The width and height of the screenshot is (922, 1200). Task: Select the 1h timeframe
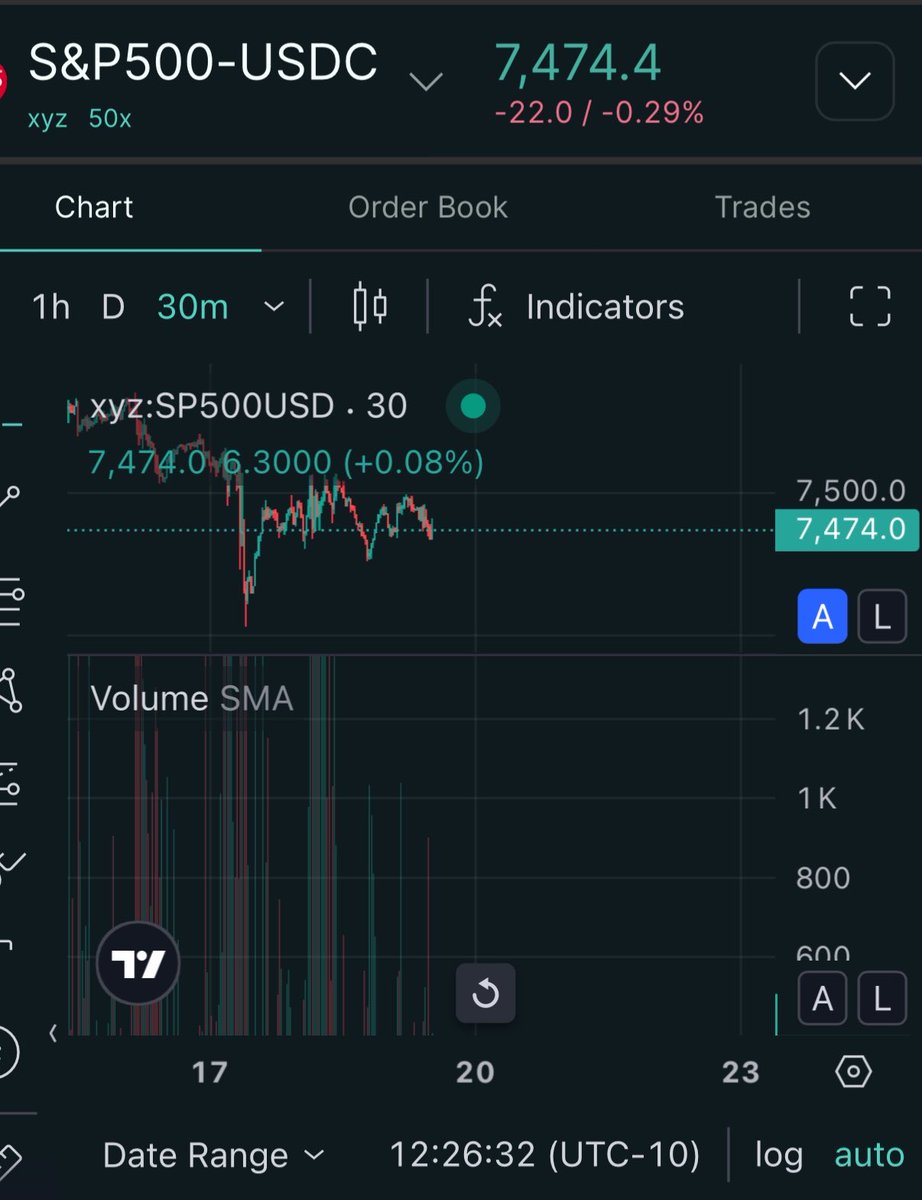coord(51,307)
